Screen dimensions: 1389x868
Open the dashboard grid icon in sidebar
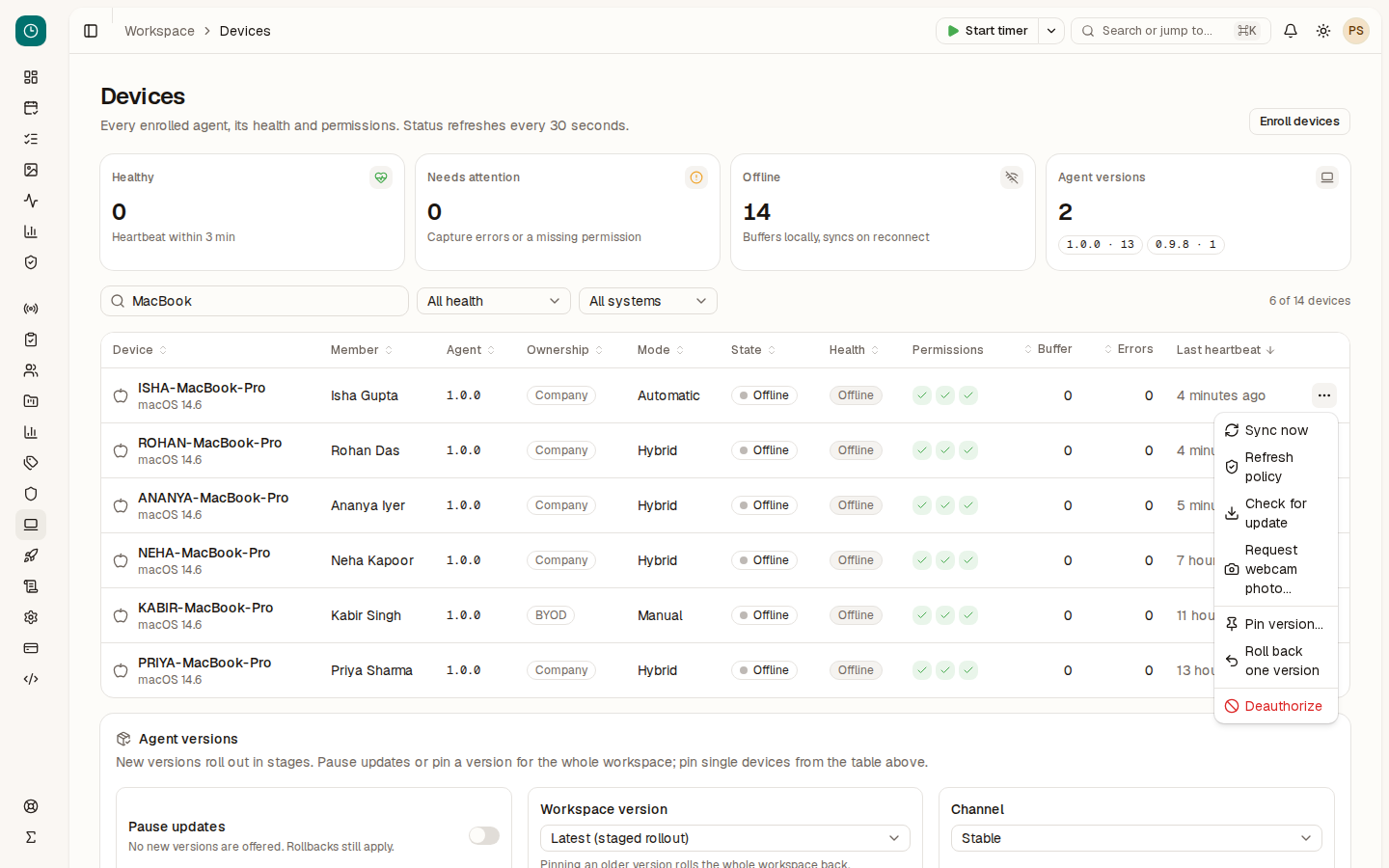point(31,77)
